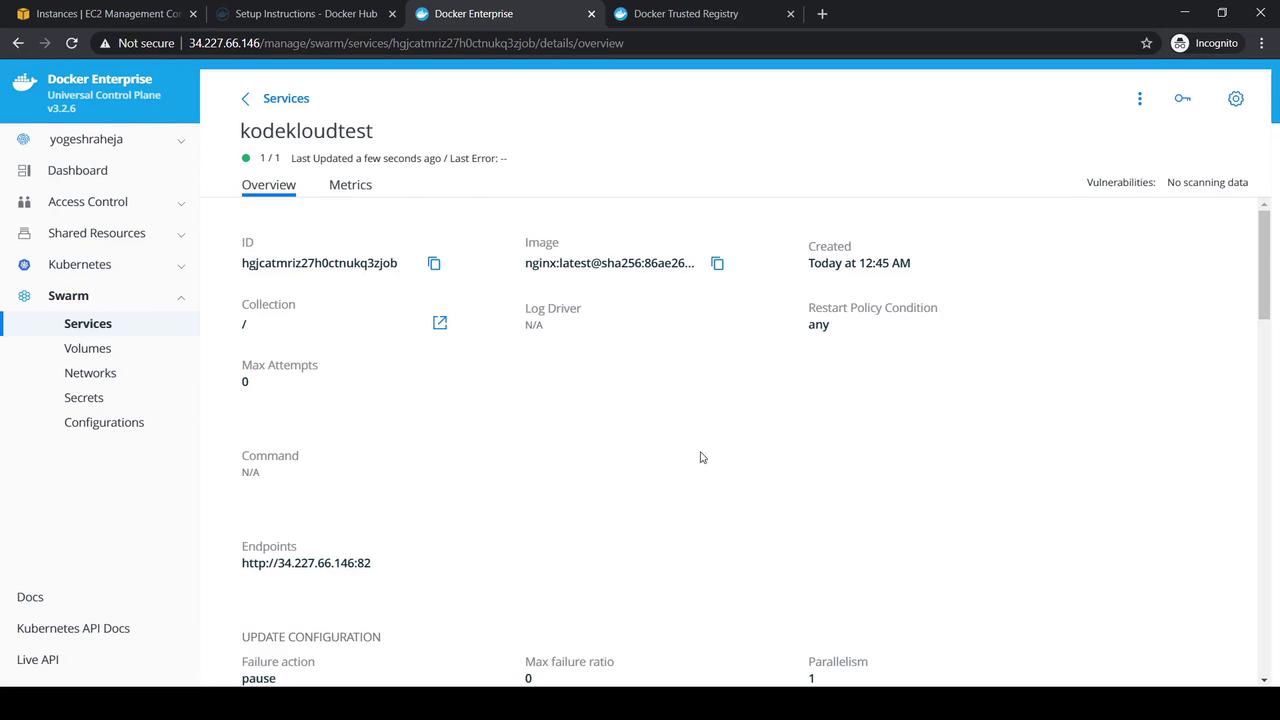This screenshot has width=1280, height=720.
Task: Close the Docker Enterprise browser tab
Action: click(x=592, y=14)
